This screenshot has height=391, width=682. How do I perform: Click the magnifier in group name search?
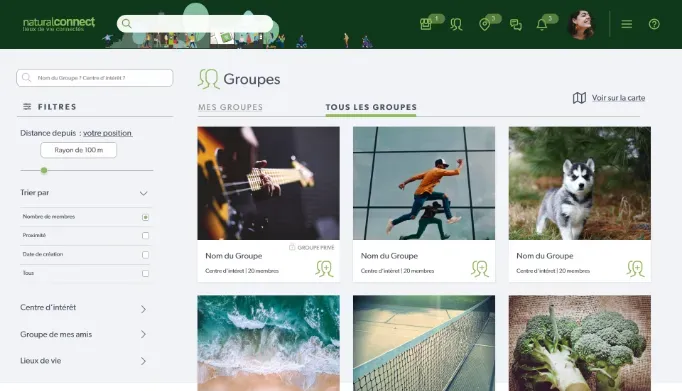pos(27,77)
